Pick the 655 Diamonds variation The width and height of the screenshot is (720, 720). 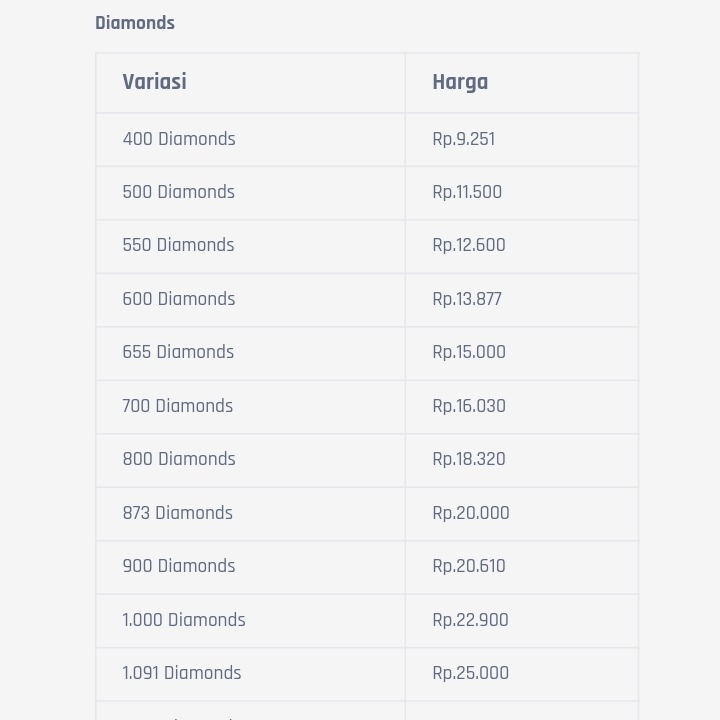(178, 352)
